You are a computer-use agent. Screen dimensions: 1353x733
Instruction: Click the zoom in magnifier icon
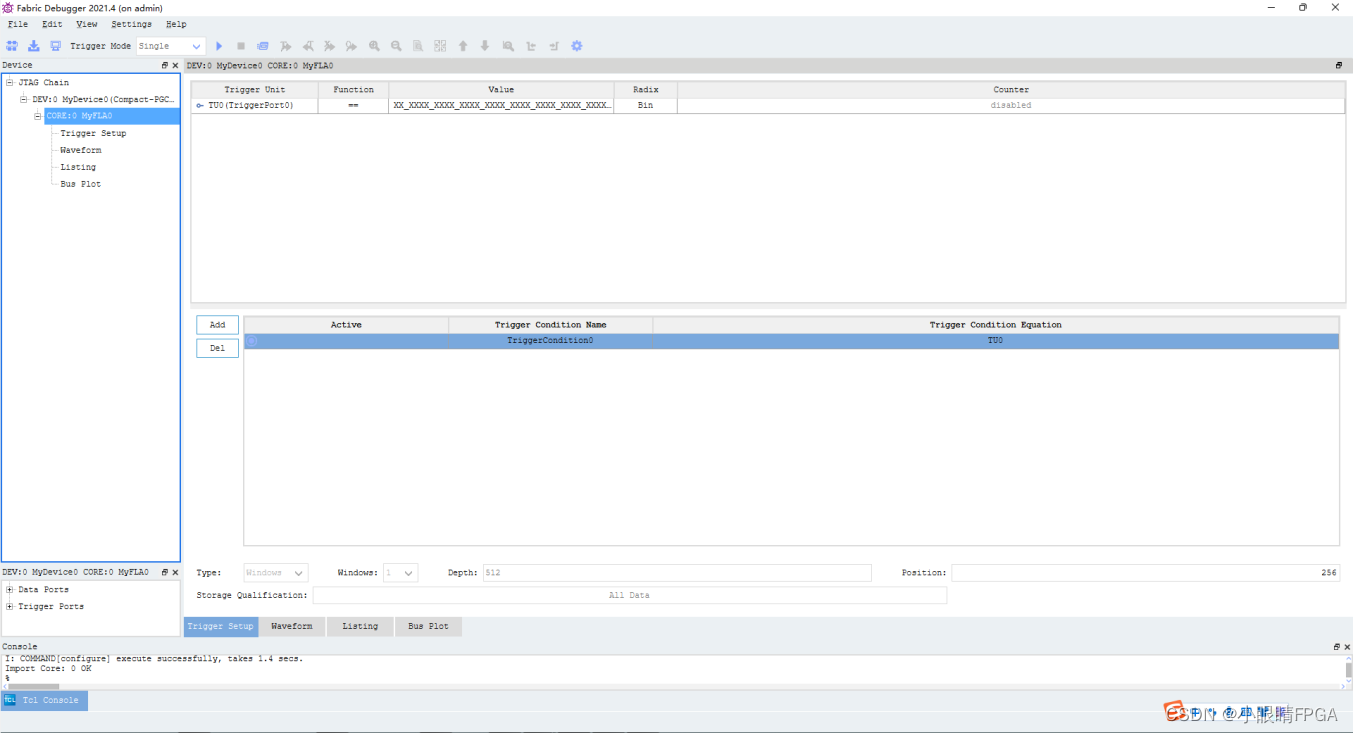tap(374, 46)
